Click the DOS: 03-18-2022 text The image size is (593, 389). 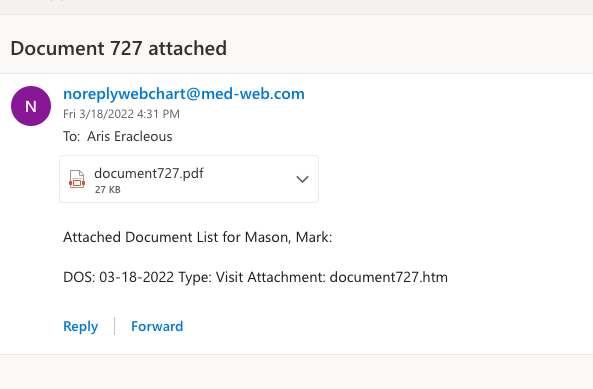pos(118,277)
